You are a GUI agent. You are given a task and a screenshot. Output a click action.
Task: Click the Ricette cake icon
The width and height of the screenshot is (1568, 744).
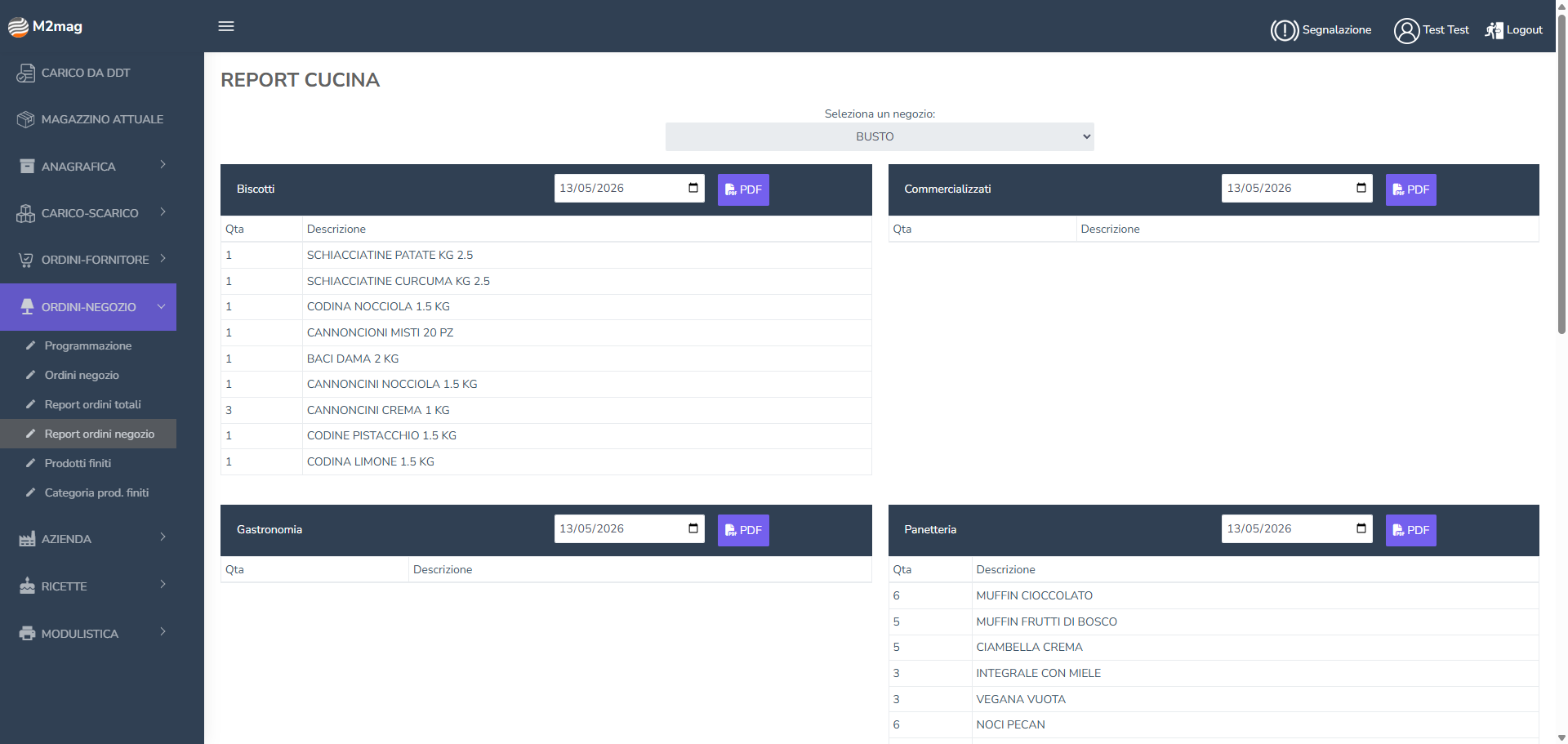point(27,586)
